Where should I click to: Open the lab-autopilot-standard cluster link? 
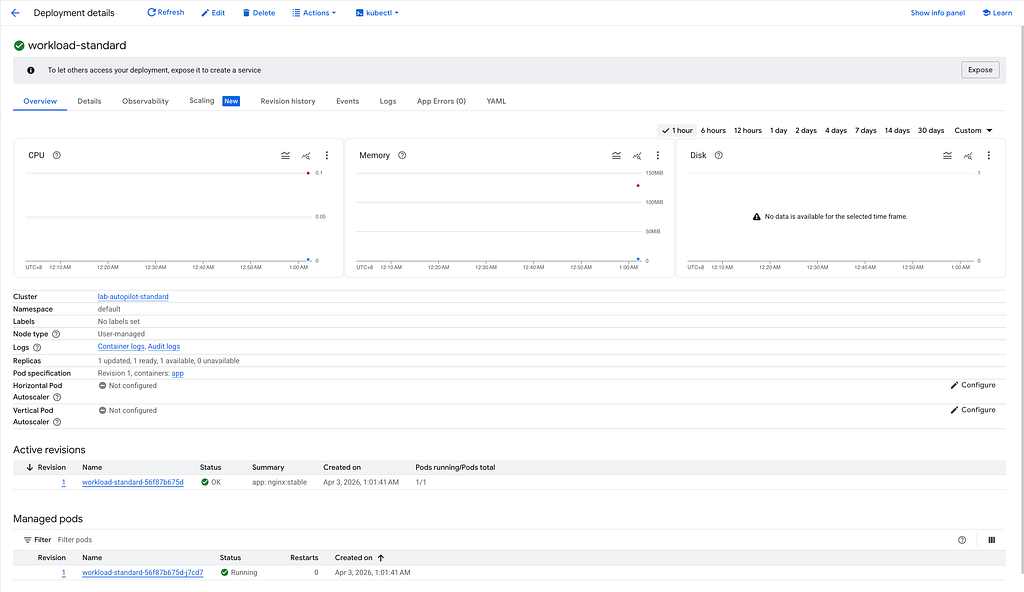coord(133,297)
